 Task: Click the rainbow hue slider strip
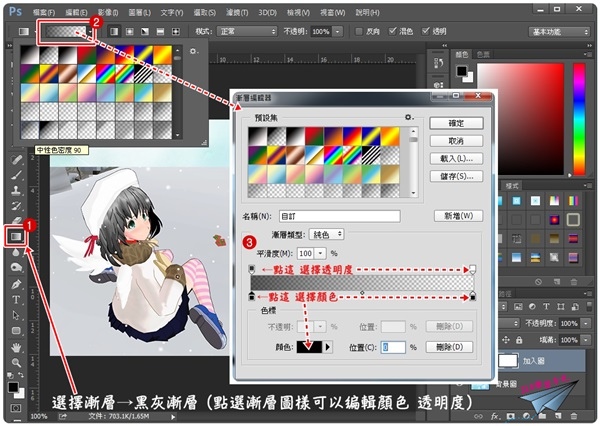point(579,120)
